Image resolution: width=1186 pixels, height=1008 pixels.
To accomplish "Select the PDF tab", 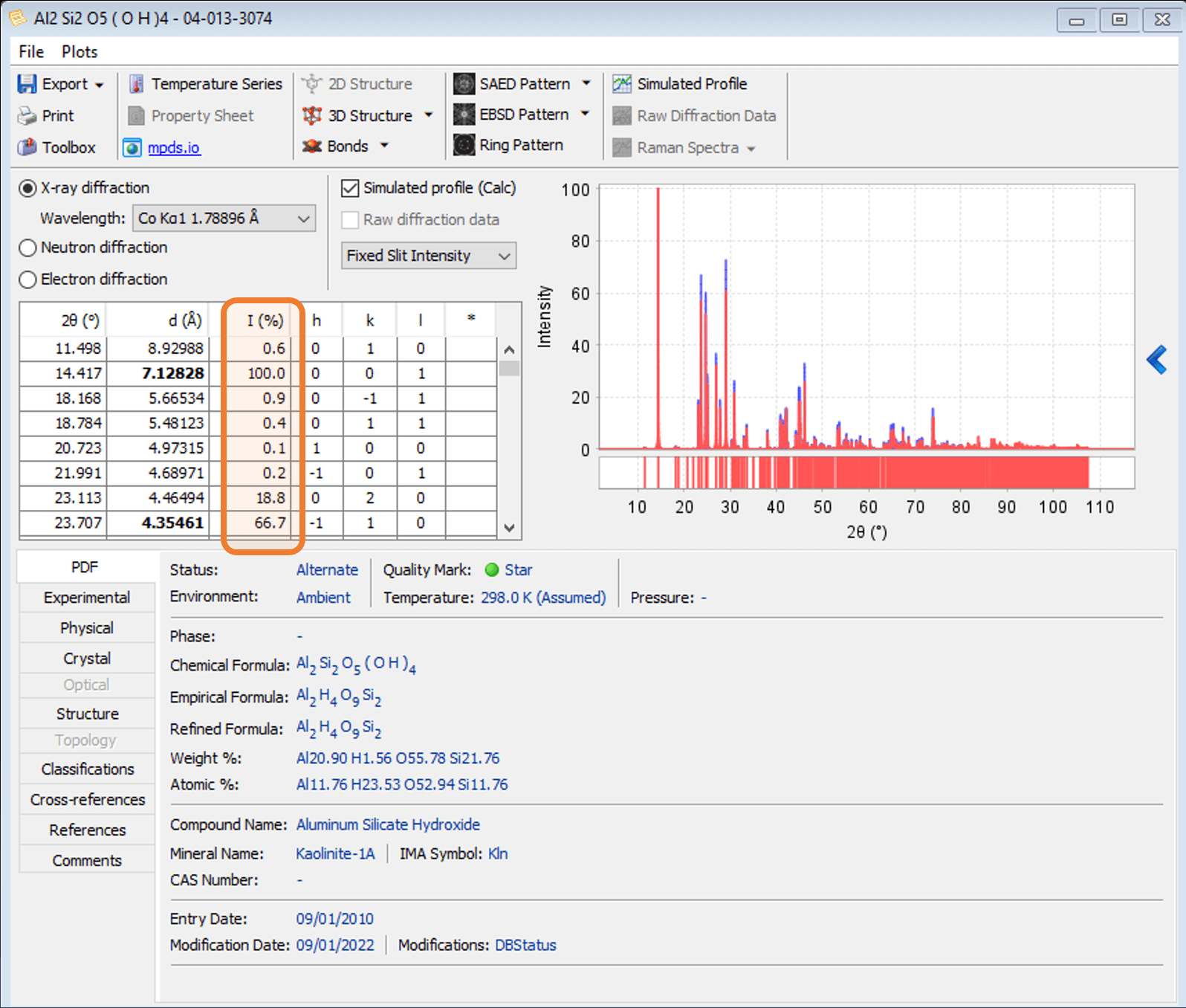I will pyautogui.click(x=85, y=567).
